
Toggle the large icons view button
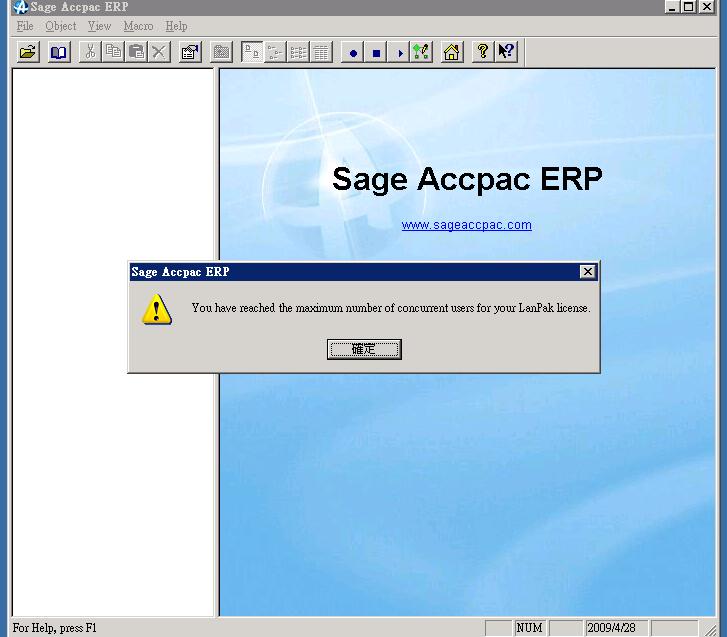[252, 52]
